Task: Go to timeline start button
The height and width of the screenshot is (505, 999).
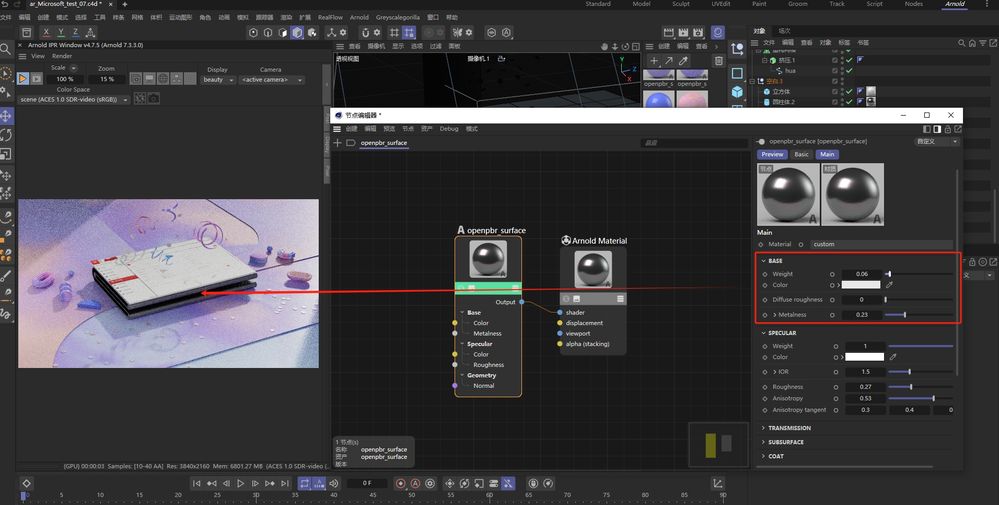Action: tap(196, 483)
